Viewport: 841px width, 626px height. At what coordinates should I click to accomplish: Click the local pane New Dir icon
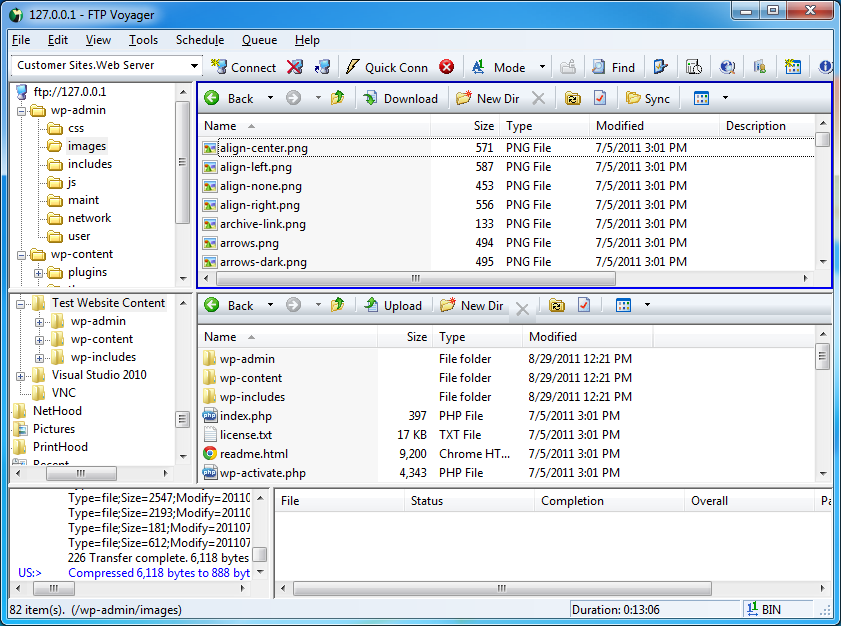pyautogui.click(x=448, y=305)
